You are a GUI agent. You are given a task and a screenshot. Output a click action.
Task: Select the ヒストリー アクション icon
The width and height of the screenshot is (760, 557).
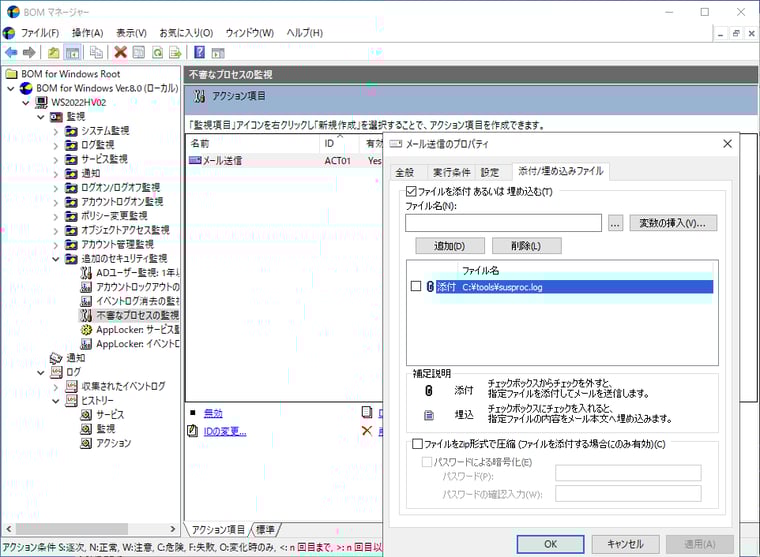pyautogui.click(x=86, y=443)
